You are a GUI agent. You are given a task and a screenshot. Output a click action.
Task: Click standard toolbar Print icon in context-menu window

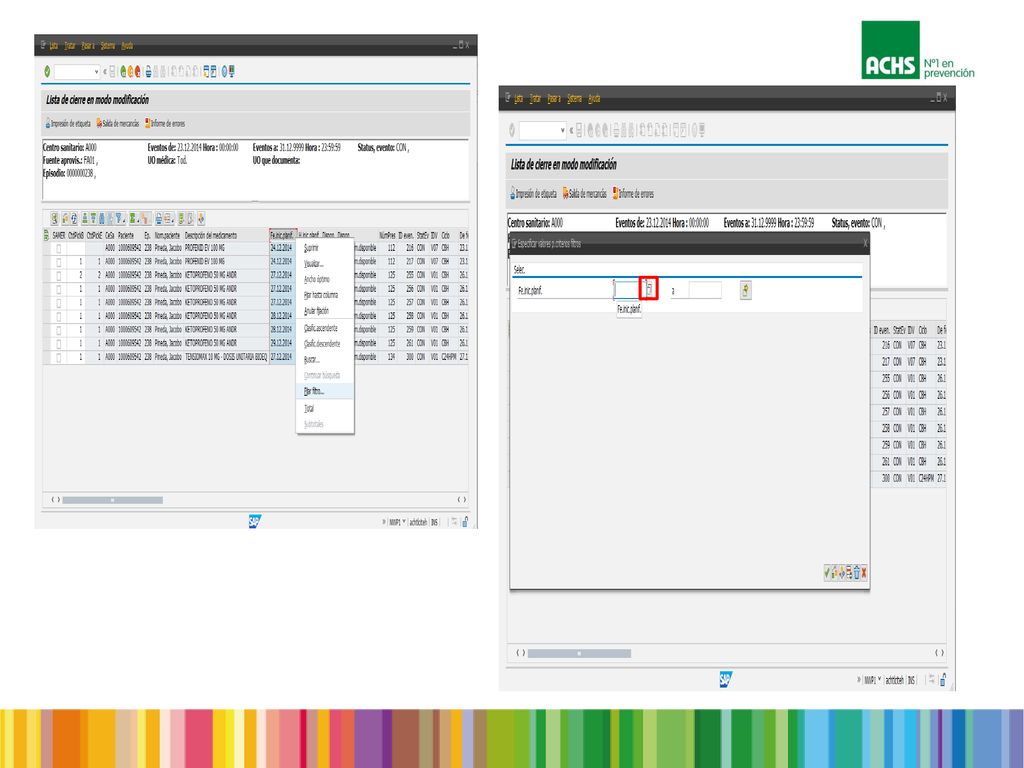click(x=148, y=71)
